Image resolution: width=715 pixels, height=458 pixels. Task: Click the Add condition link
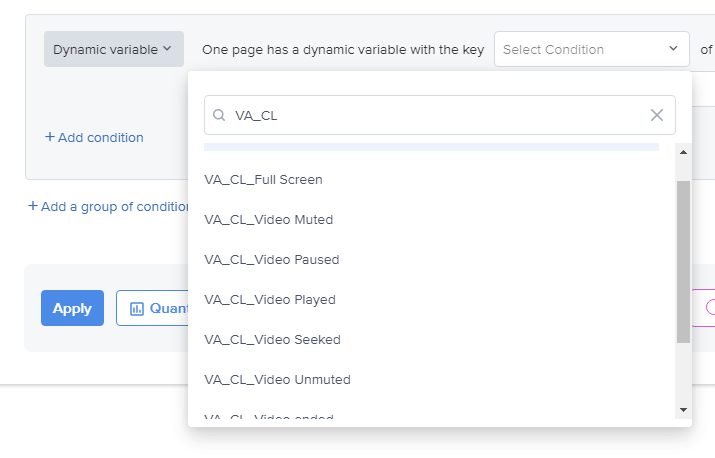point(94,137)
